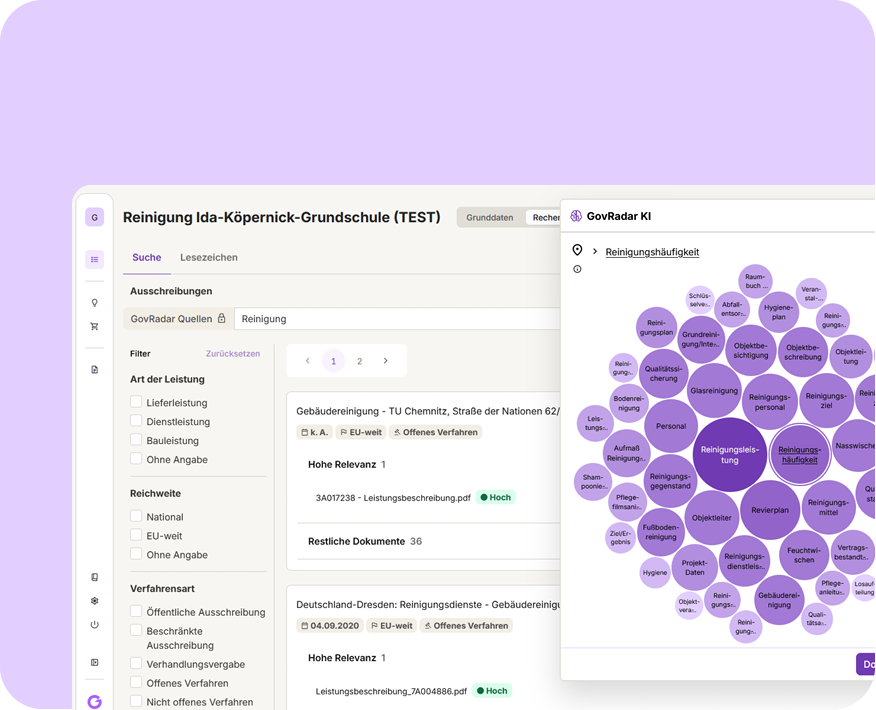Select the Feuchtwischen bubble
The image size is (876, 710).
coord(804,555)
